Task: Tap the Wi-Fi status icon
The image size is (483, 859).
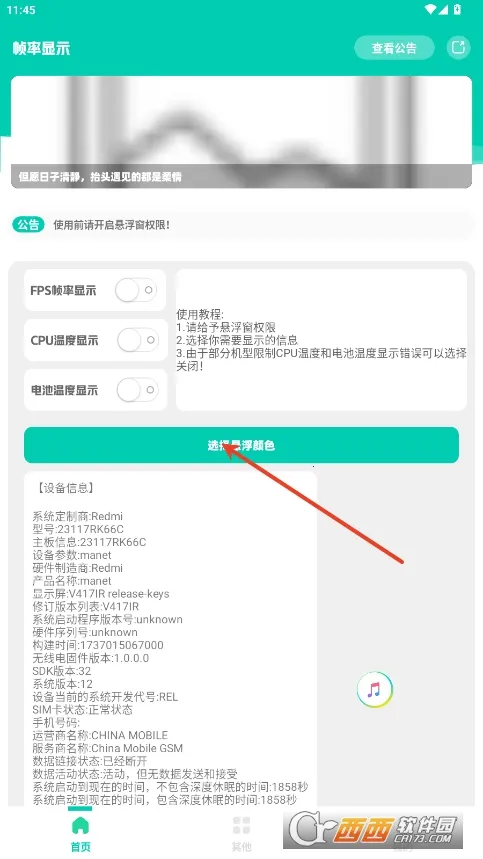Action: coord(430,9)
